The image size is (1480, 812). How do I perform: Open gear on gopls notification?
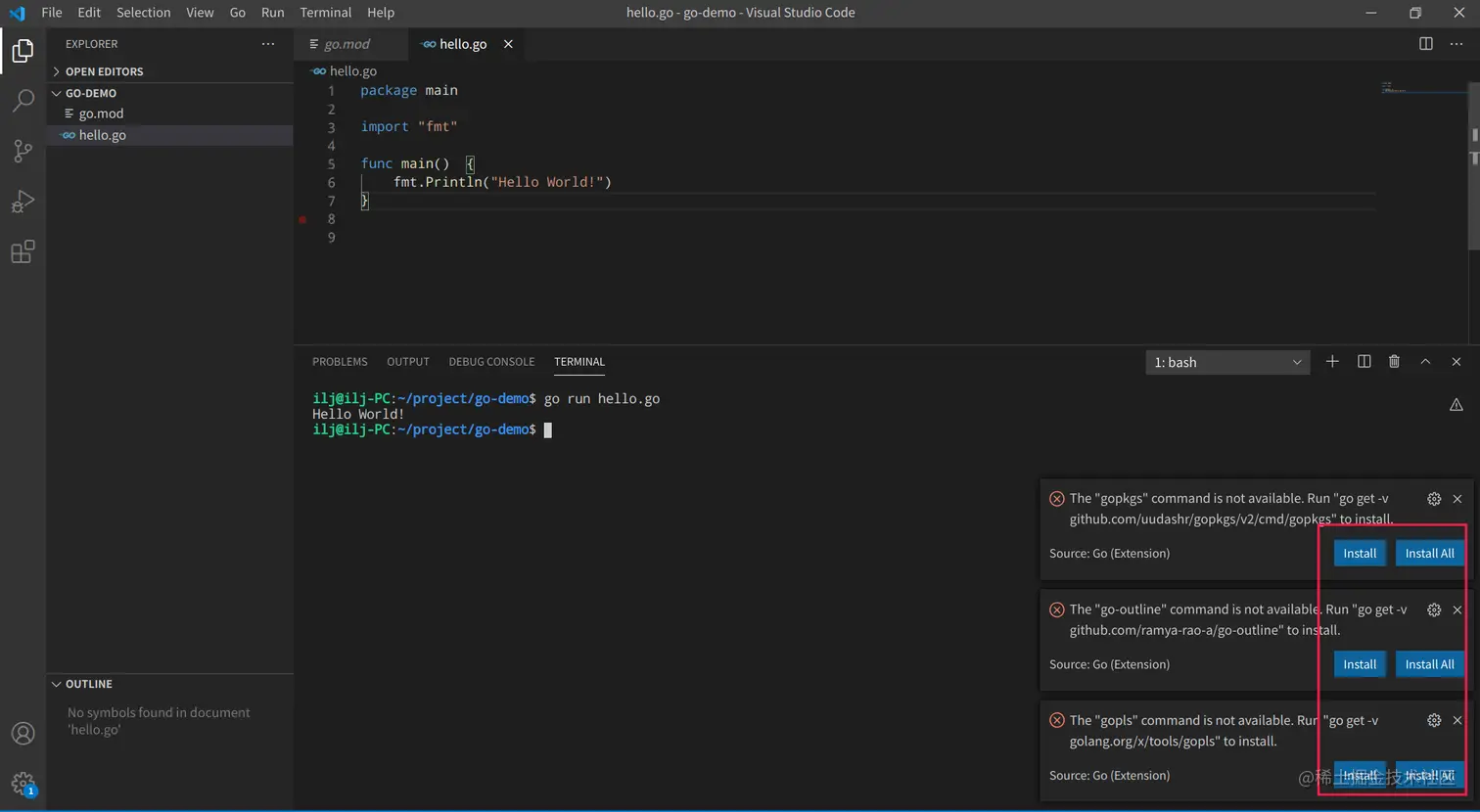tap(1434, 720)
